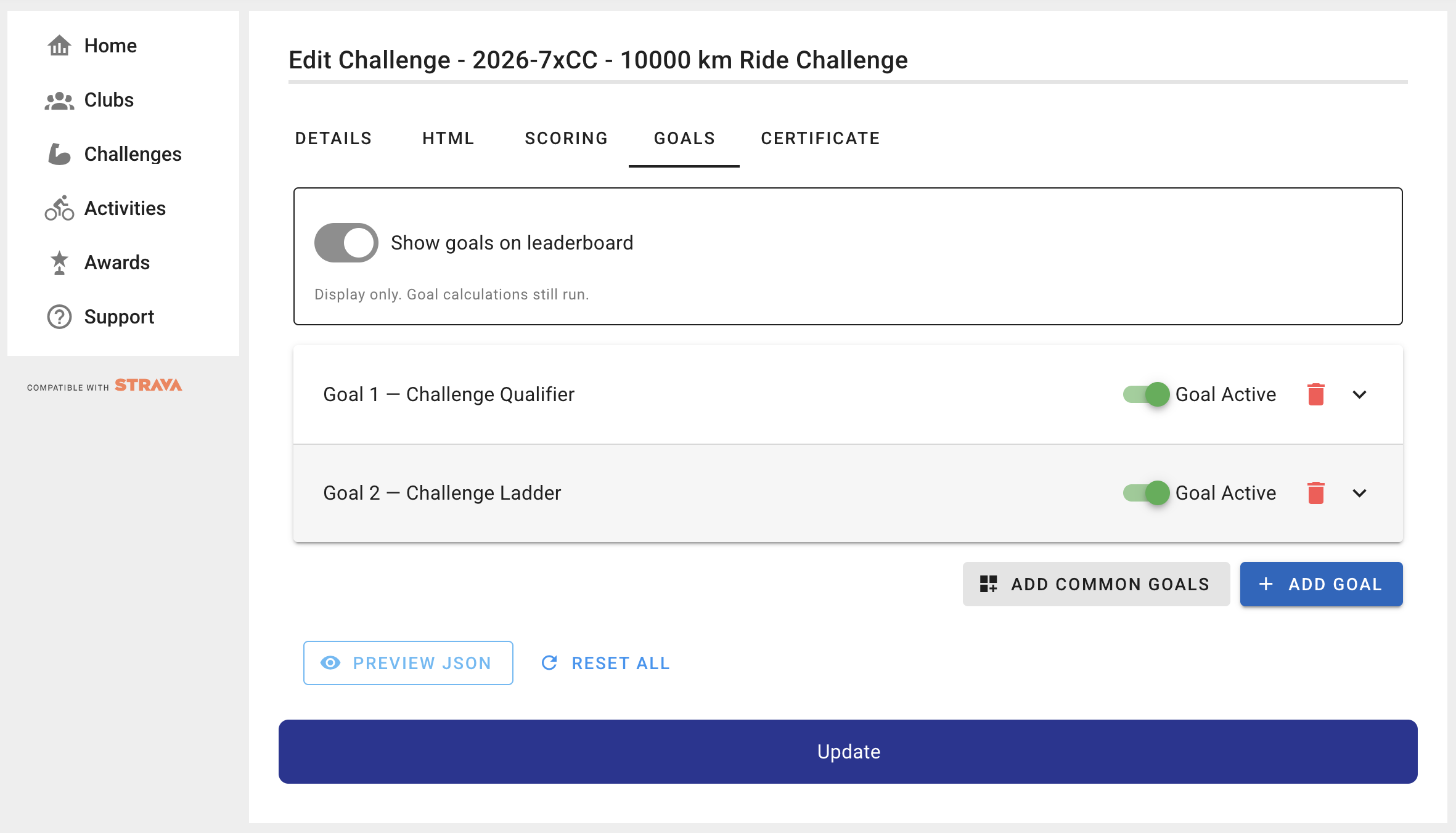Open Support via the question mark icon
1456x833 pixels.
click(x=59, y=317)
